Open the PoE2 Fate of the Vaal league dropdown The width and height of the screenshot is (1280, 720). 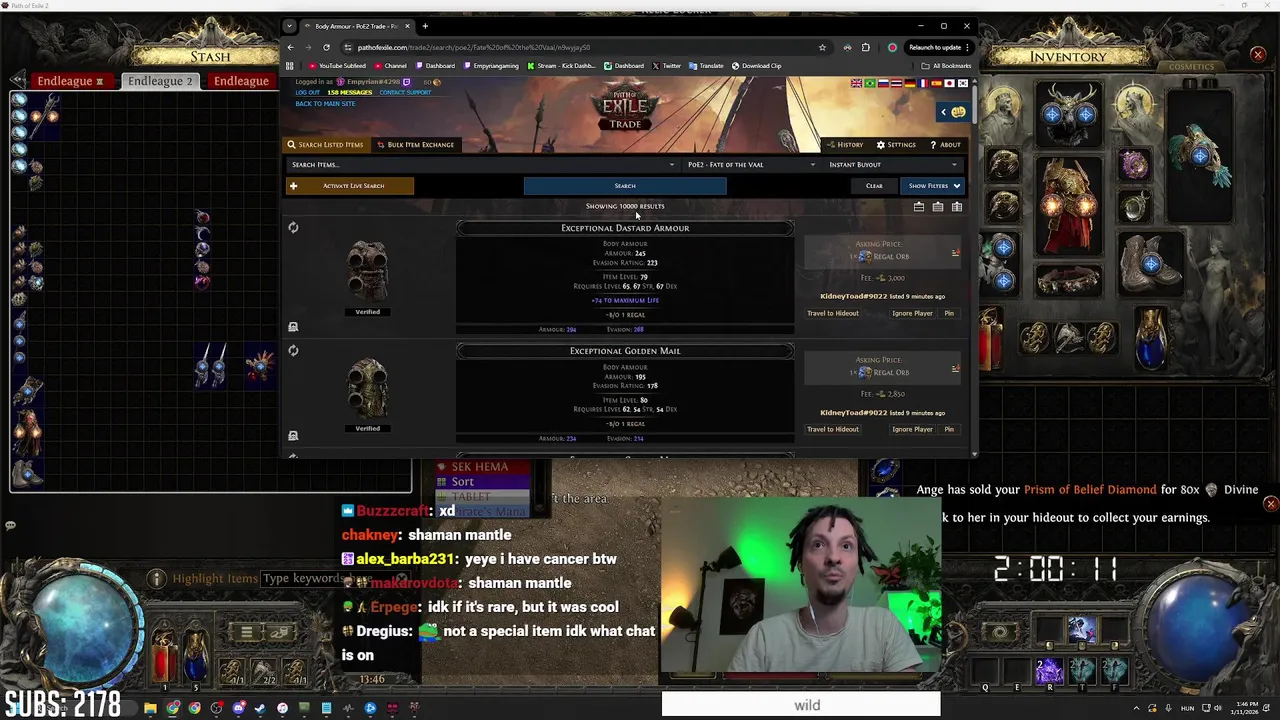(x=750, y=165)
